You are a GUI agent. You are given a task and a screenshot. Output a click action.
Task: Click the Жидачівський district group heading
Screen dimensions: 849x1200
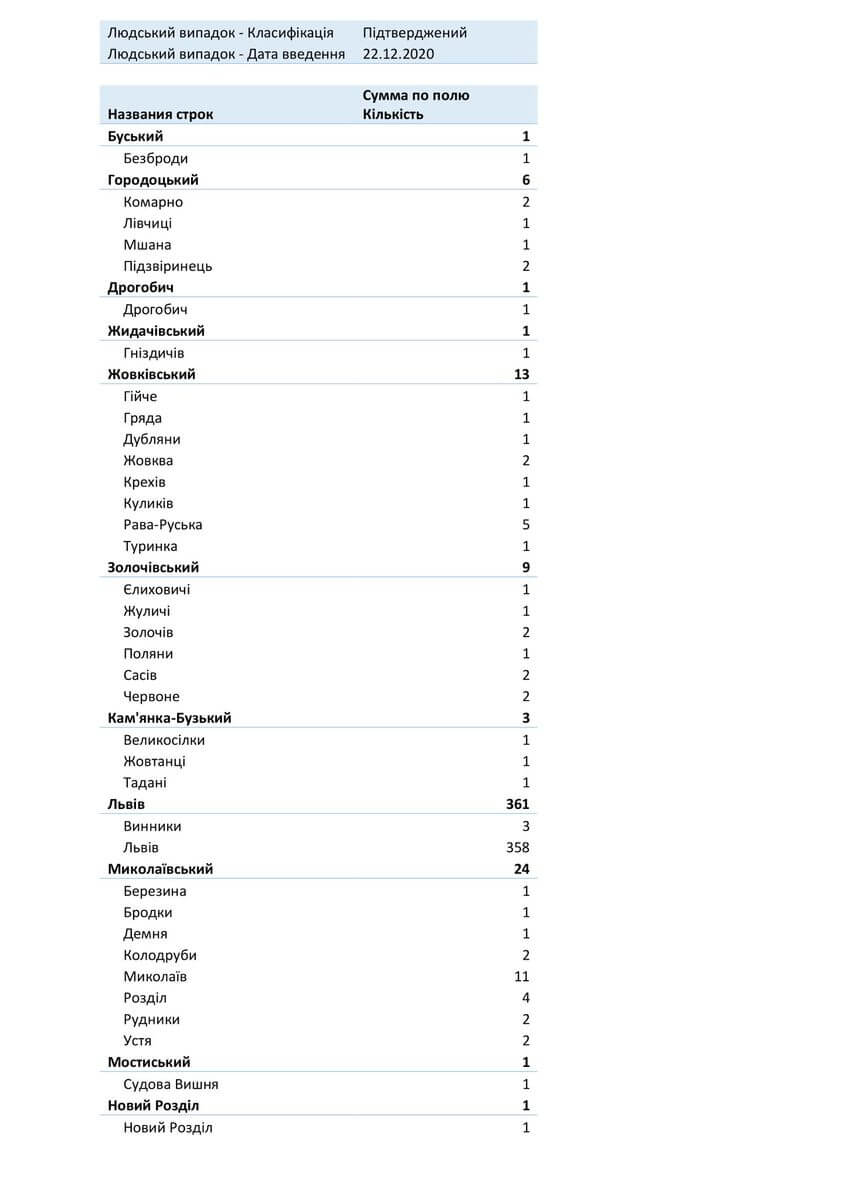156,331
